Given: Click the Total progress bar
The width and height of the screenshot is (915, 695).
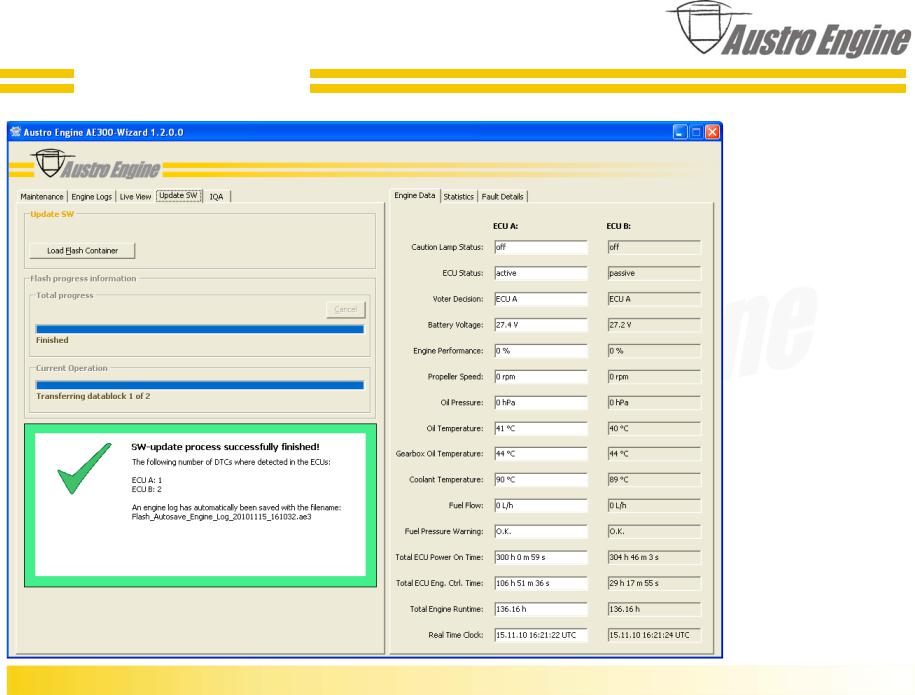Looking at the screenshot, I should [200, 329].
